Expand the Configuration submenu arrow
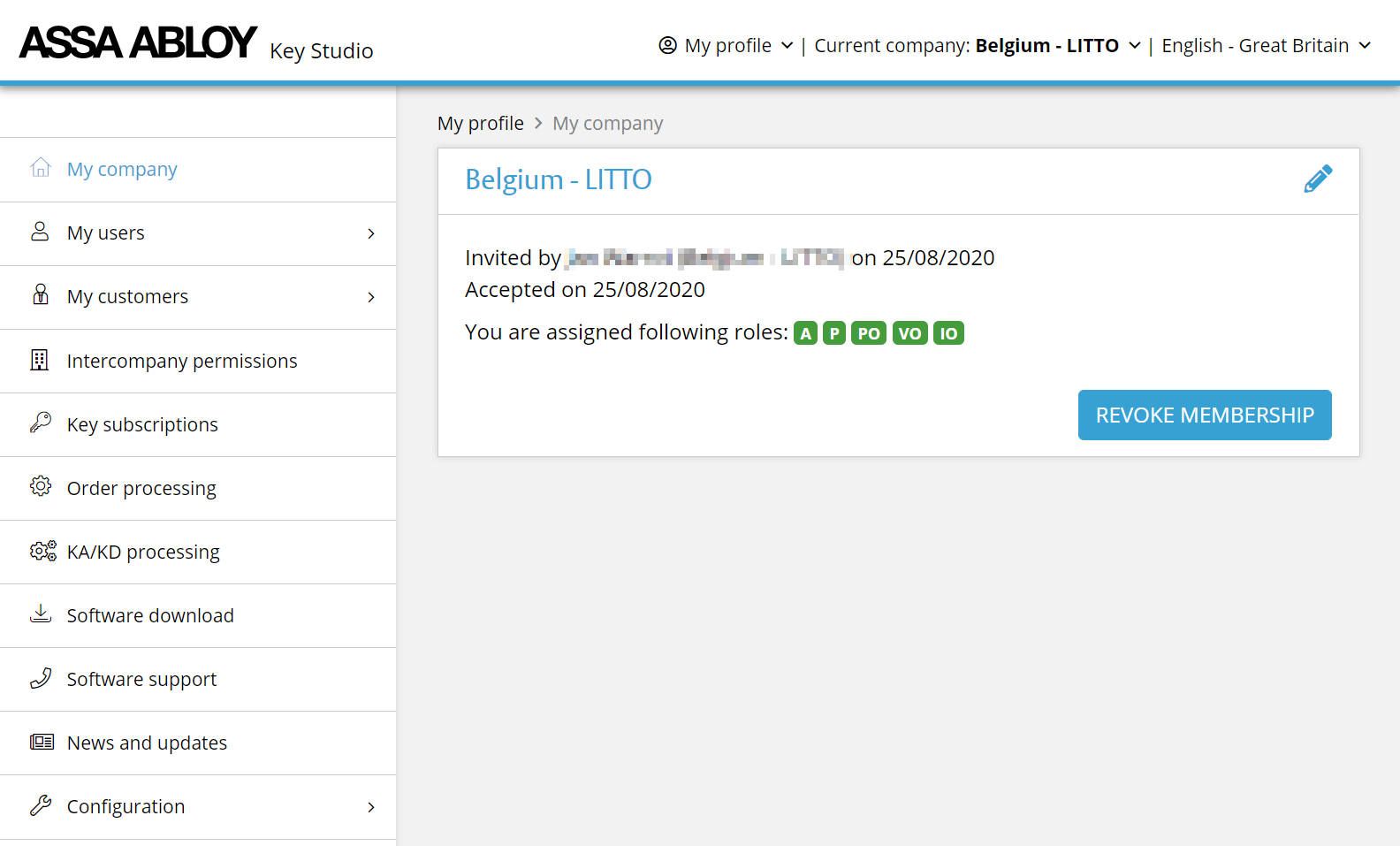 coord(371,807)
